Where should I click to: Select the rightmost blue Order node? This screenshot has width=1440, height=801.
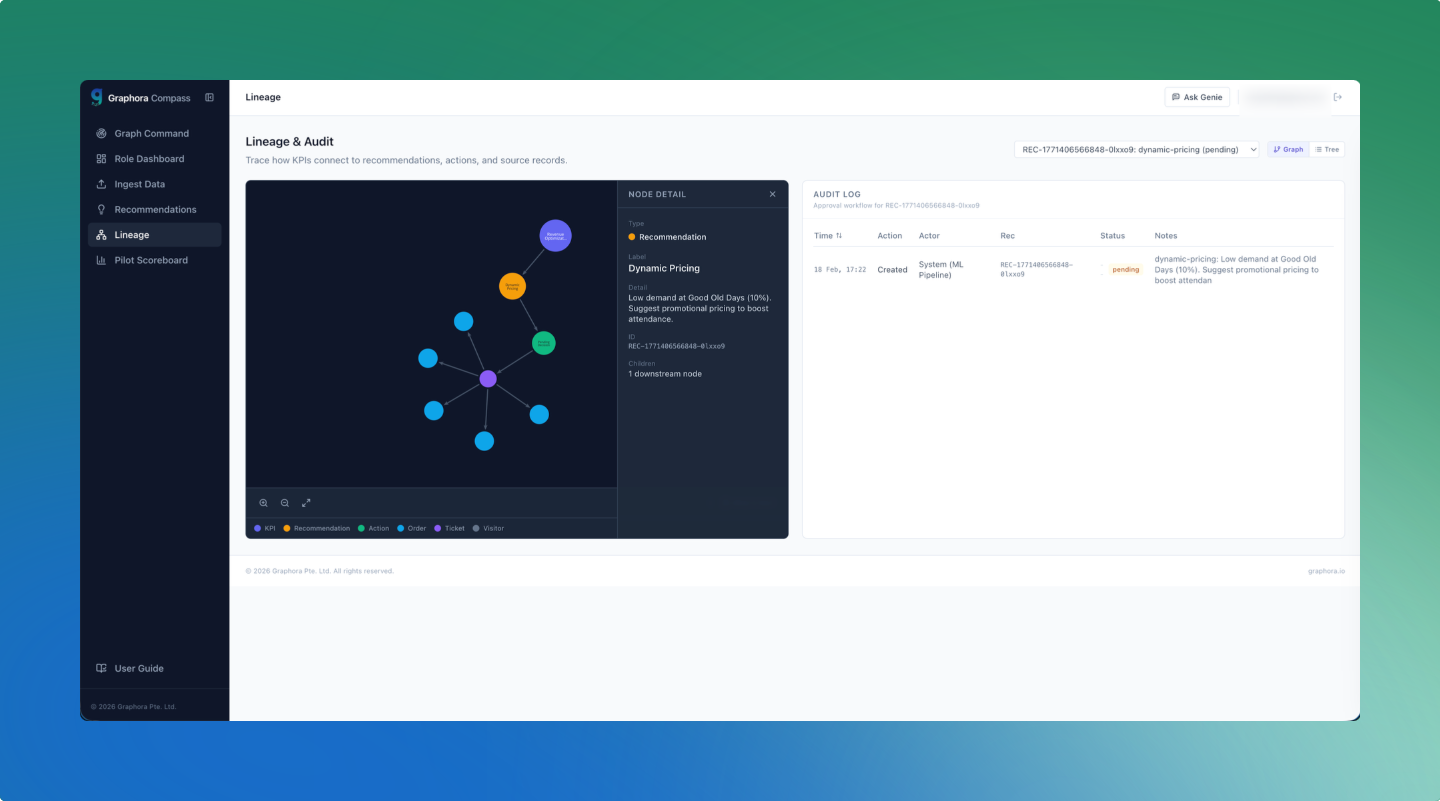click(539, 414)
